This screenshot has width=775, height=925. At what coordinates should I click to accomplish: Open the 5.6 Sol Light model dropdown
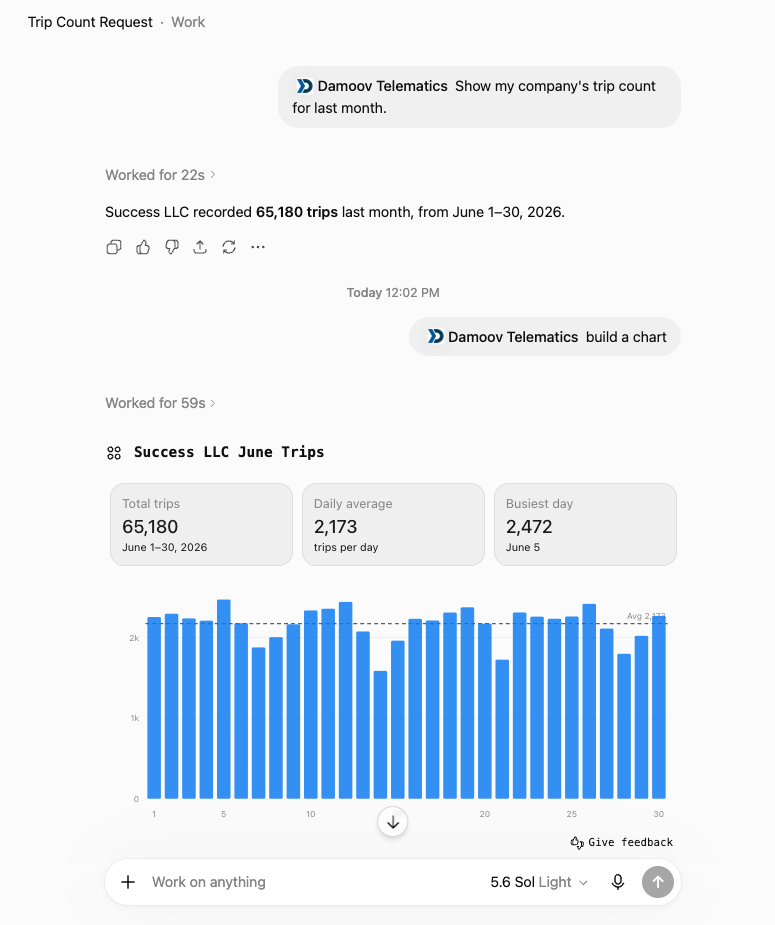tap(538, 882)
